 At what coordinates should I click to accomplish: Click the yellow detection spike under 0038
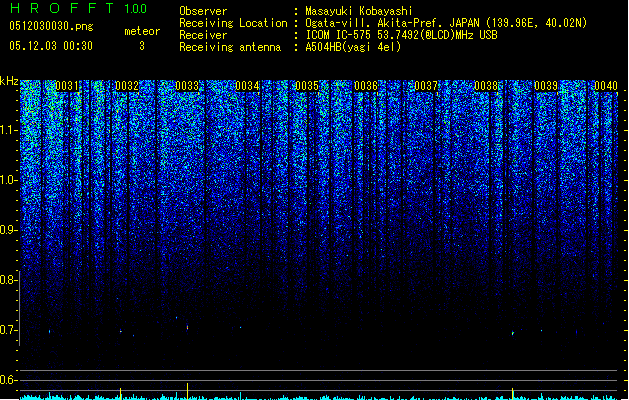coord(513,393)
